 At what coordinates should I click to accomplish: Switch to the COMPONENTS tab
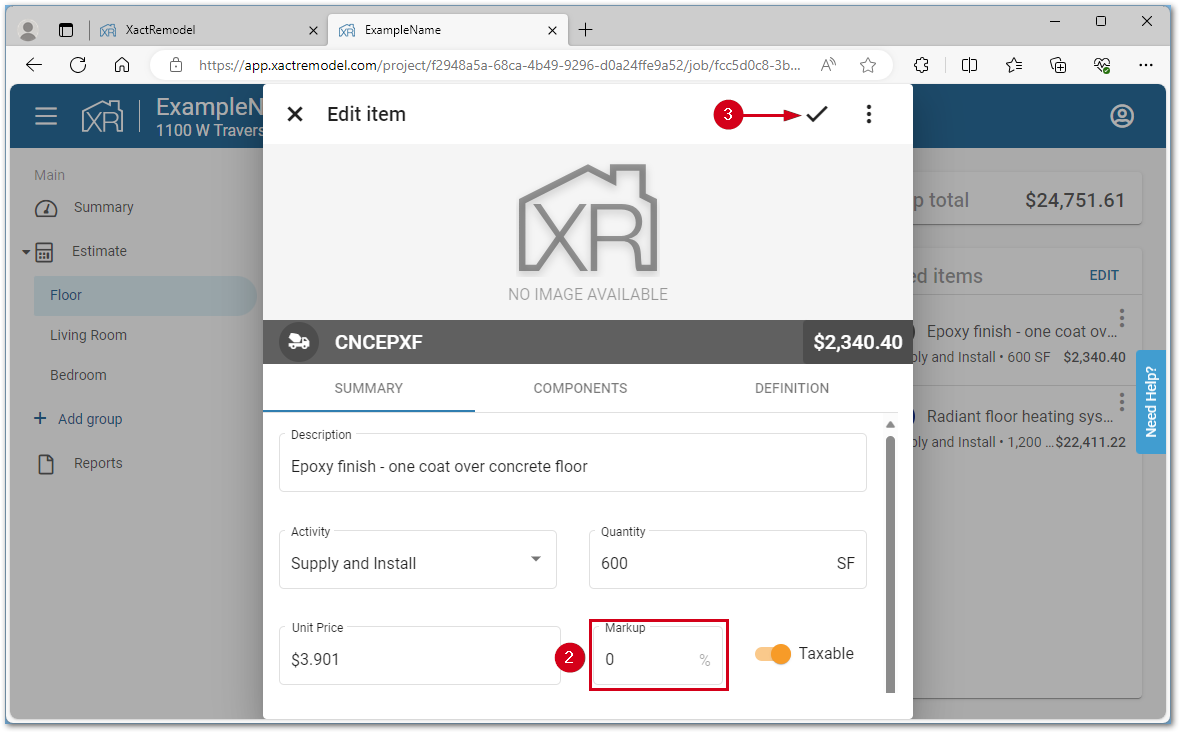click(580, 388)
